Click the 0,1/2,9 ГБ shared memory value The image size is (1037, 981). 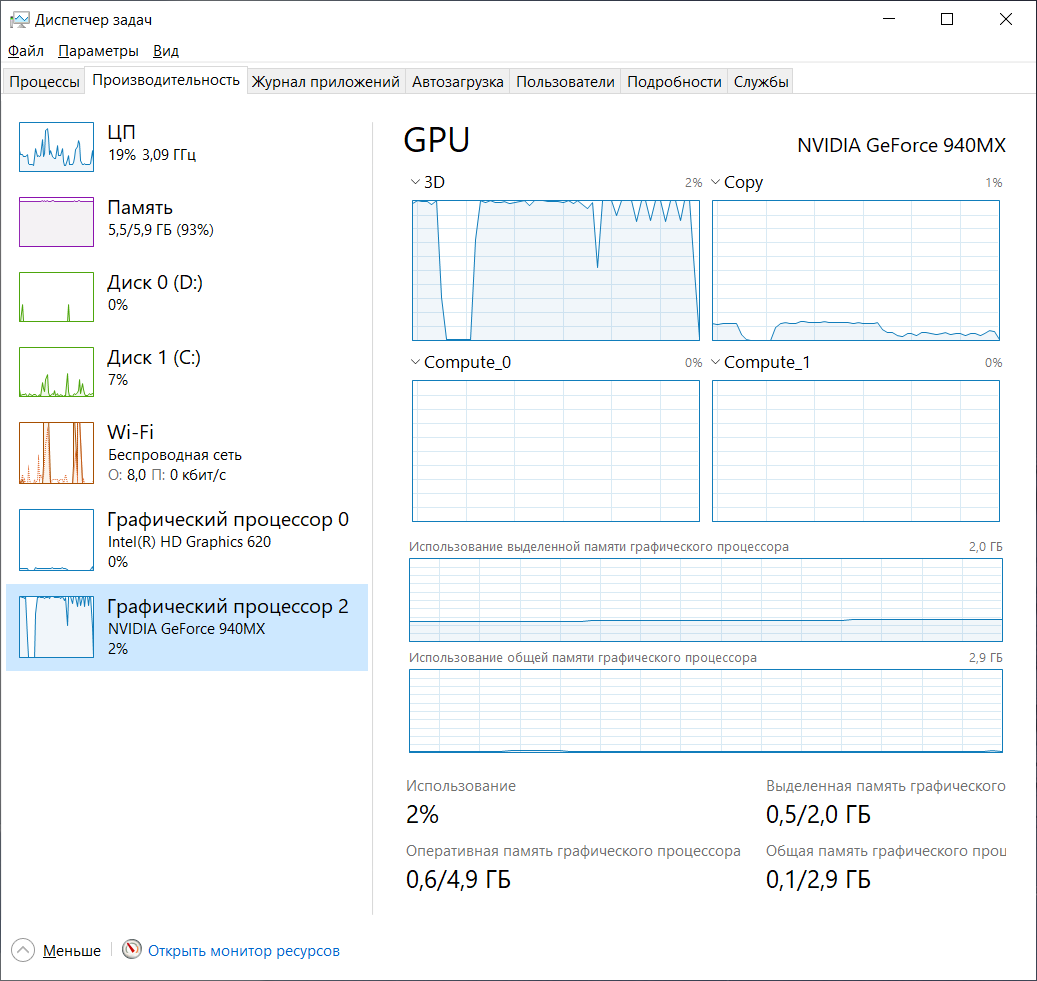point(818,879)
